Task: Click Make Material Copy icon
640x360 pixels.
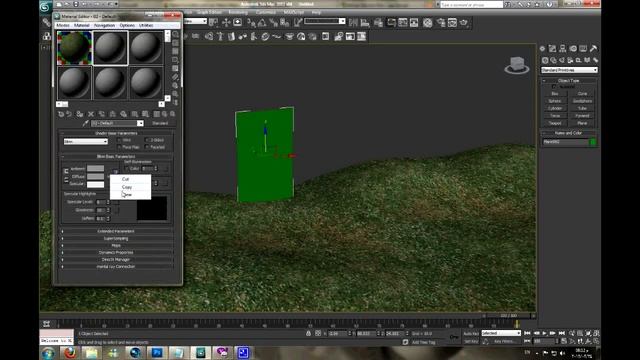Action: pyautogui.click(x=102, y=114)
